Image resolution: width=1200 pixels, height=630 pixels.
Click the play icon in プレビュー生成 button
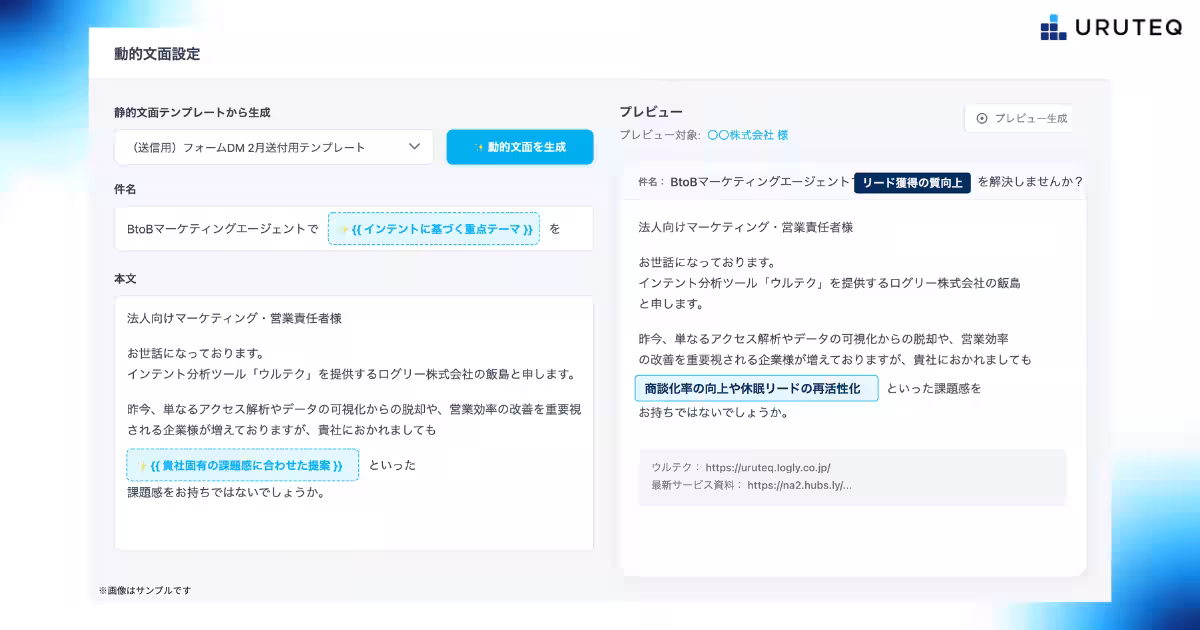coord(981,118)
